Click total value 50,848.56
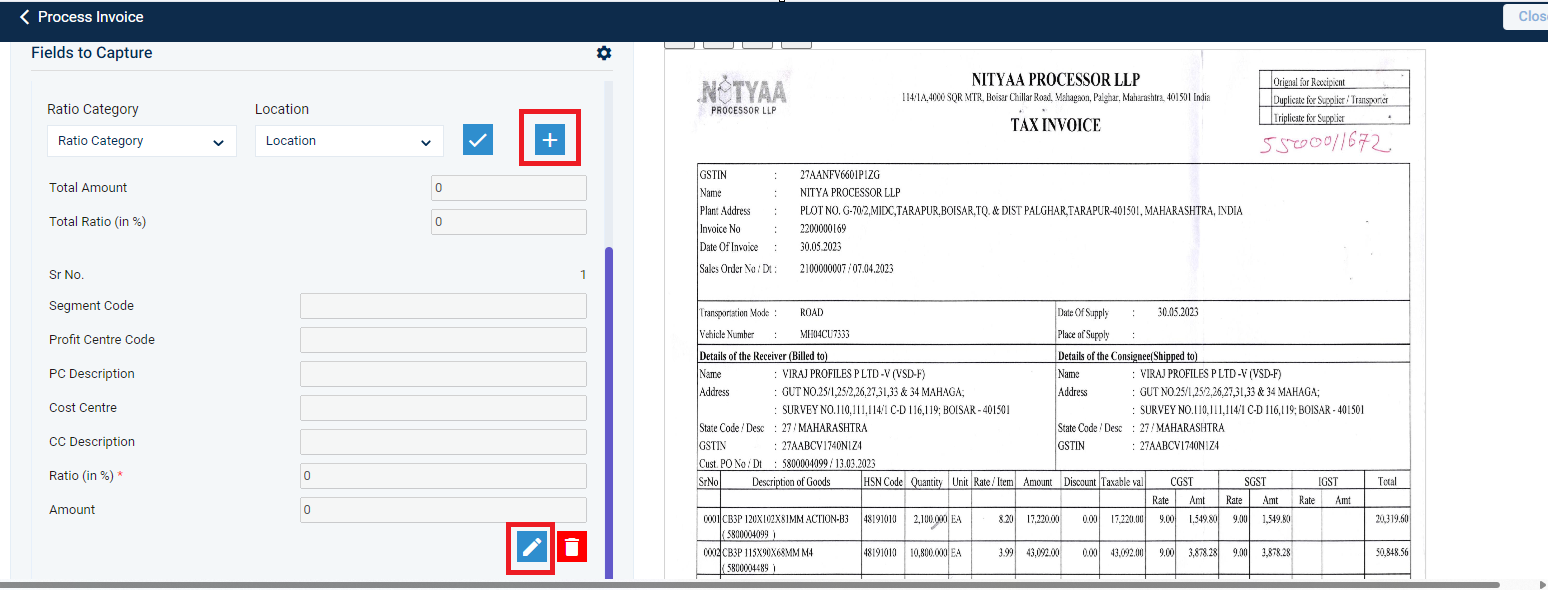The width and height of the screenshot is (1548, 590). point(1392,552)
